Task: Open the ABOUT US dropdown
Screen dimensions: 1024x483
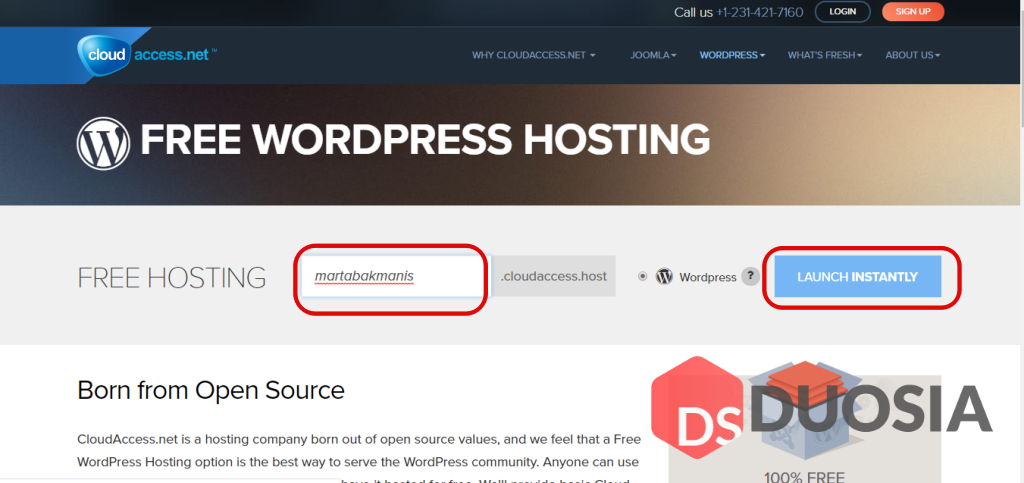Action: tap(912, 55)
